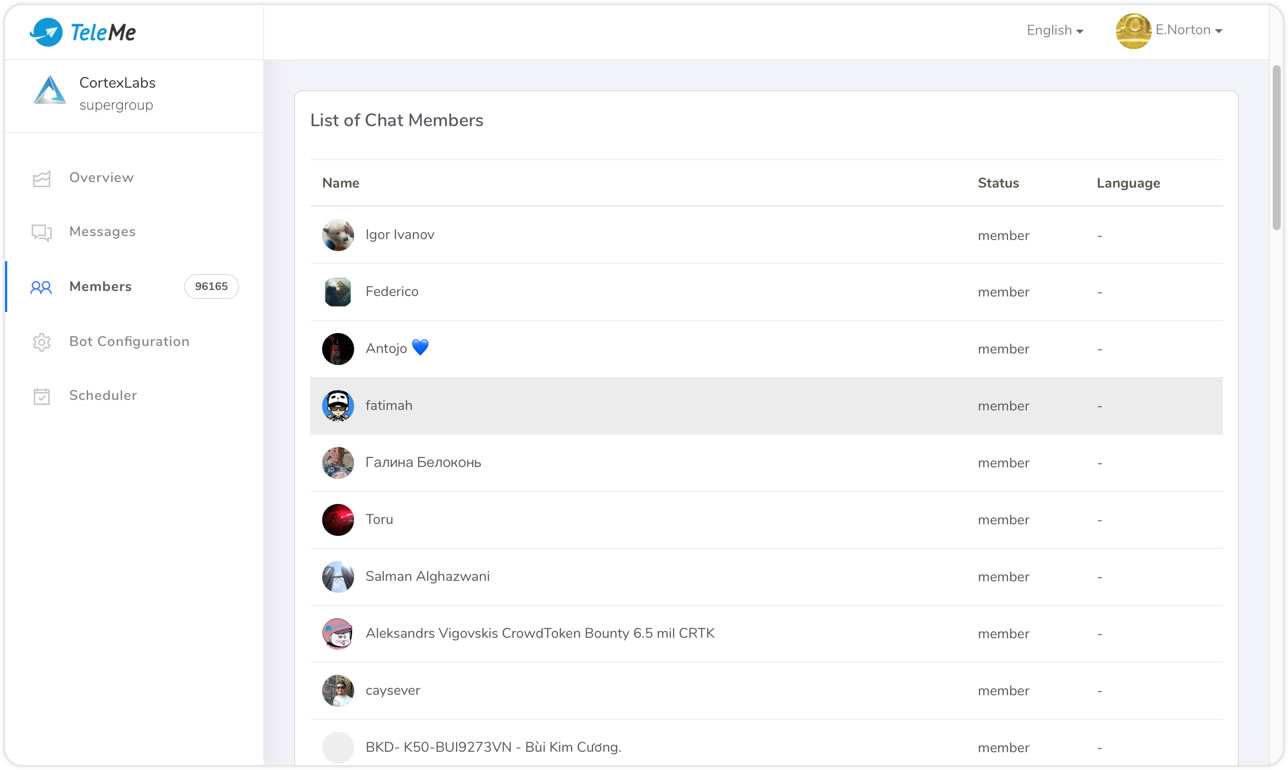Go to the Overview section
Screen dimensions: 1288x770
(101, 177)
